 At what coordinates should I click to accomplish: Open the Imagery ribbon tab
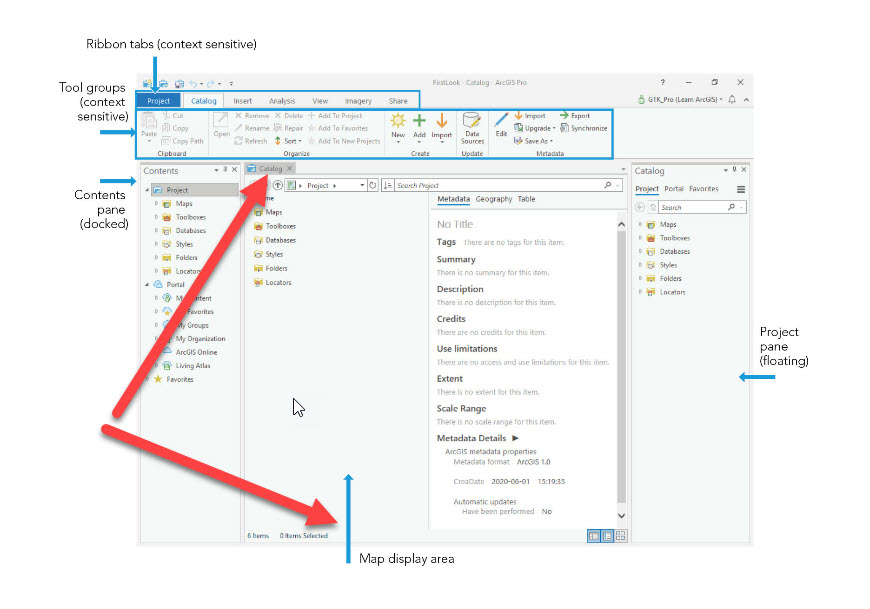[358, 101]
